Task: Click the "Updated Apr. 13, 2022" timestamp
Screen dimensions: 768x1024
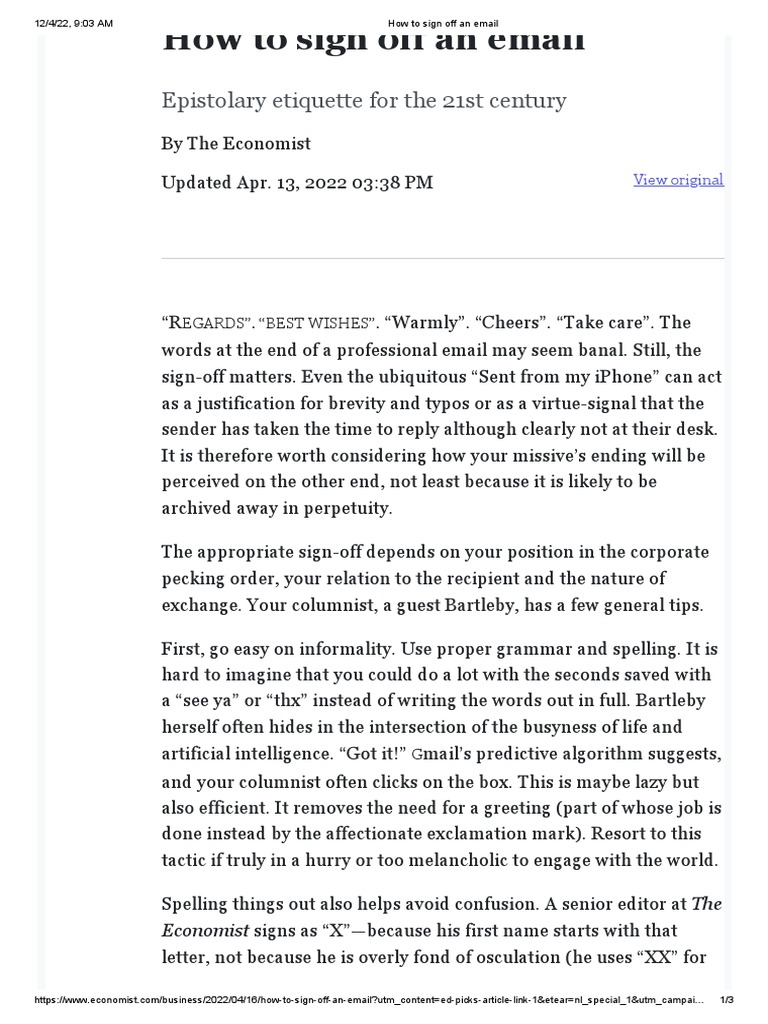Action: coord(297,182)
